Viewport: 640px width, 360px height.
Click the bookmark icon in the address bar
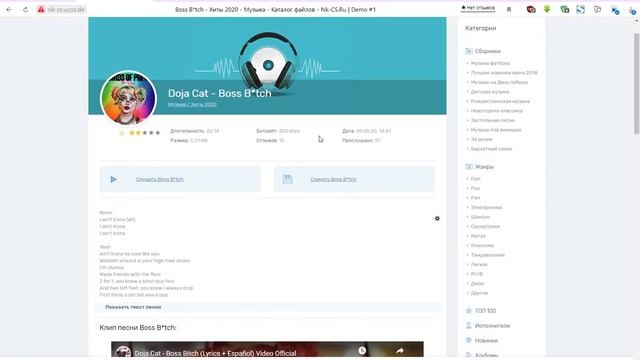pyautogui.click(x=509, y=9)
